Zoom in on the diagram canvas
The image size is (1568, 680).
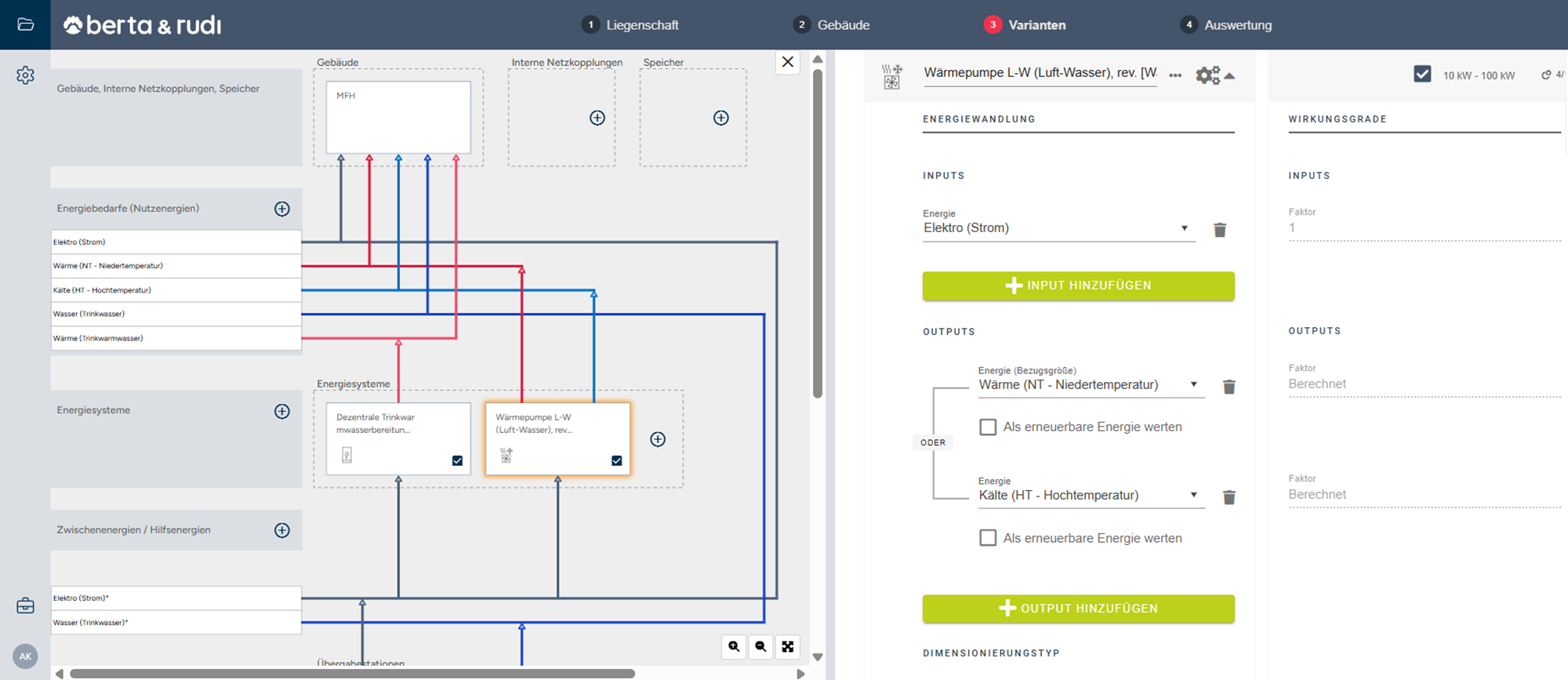[734, 646]
